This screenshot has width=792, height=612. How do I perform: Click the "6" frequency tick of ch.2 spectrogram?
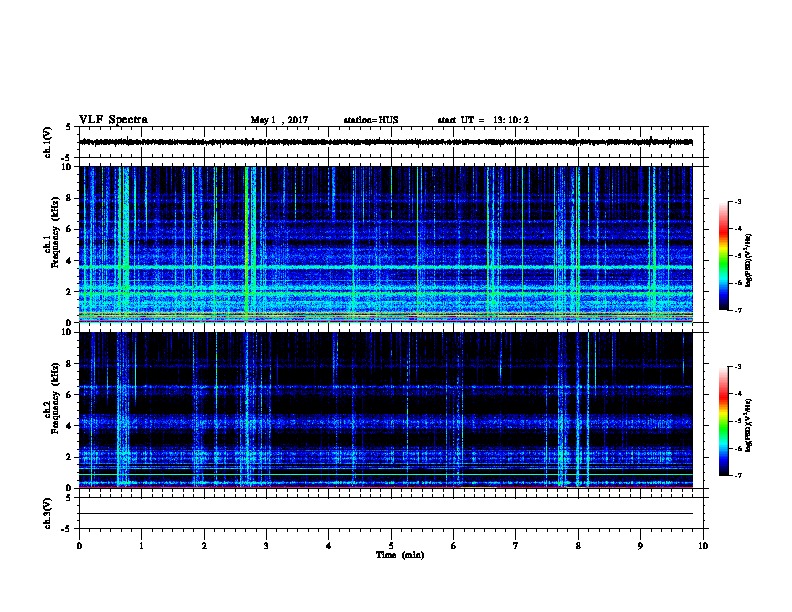point(70,395)
